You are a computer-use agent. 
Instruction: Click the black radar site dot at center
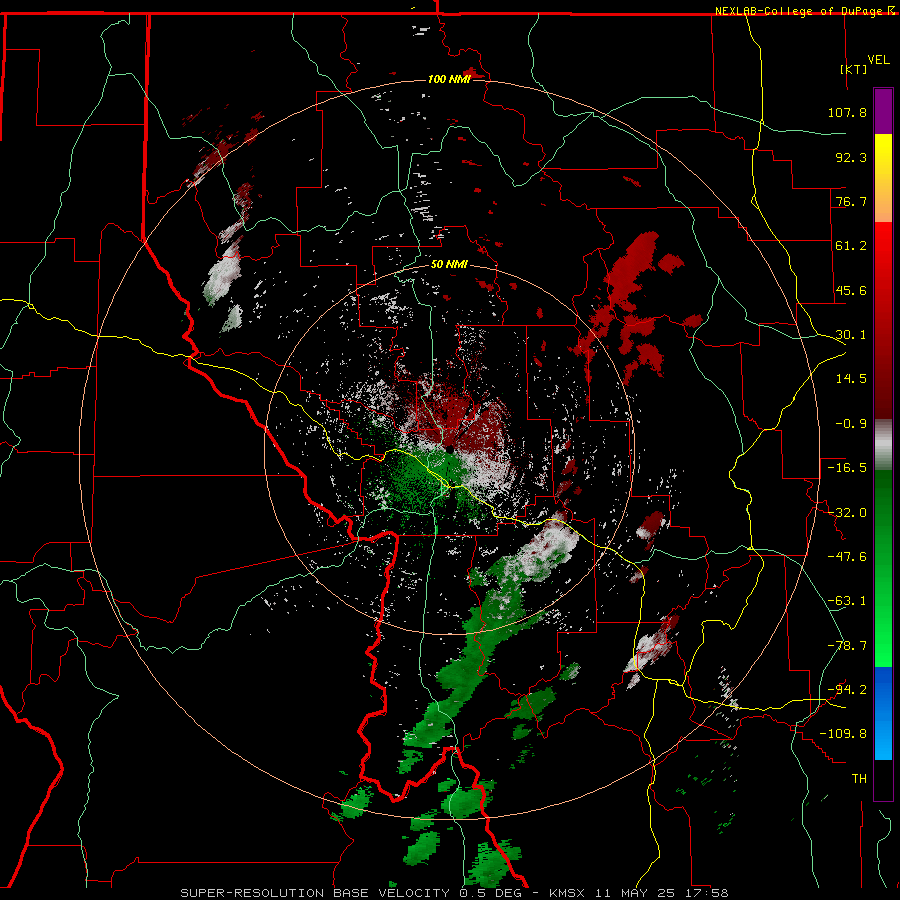(450, 449)
